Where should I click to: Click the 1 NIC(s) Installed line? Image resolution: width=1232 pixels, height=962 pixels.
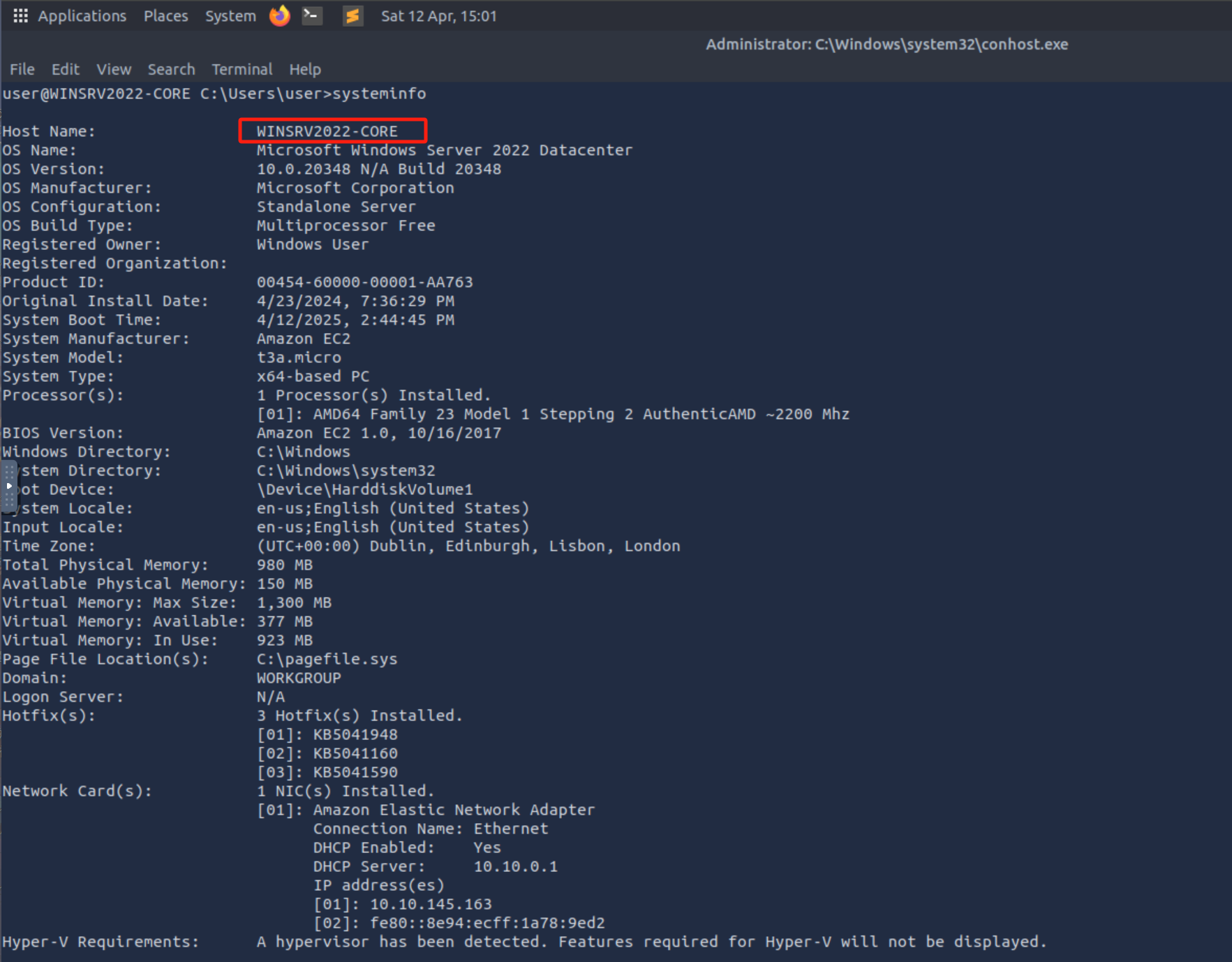(346, 791)
